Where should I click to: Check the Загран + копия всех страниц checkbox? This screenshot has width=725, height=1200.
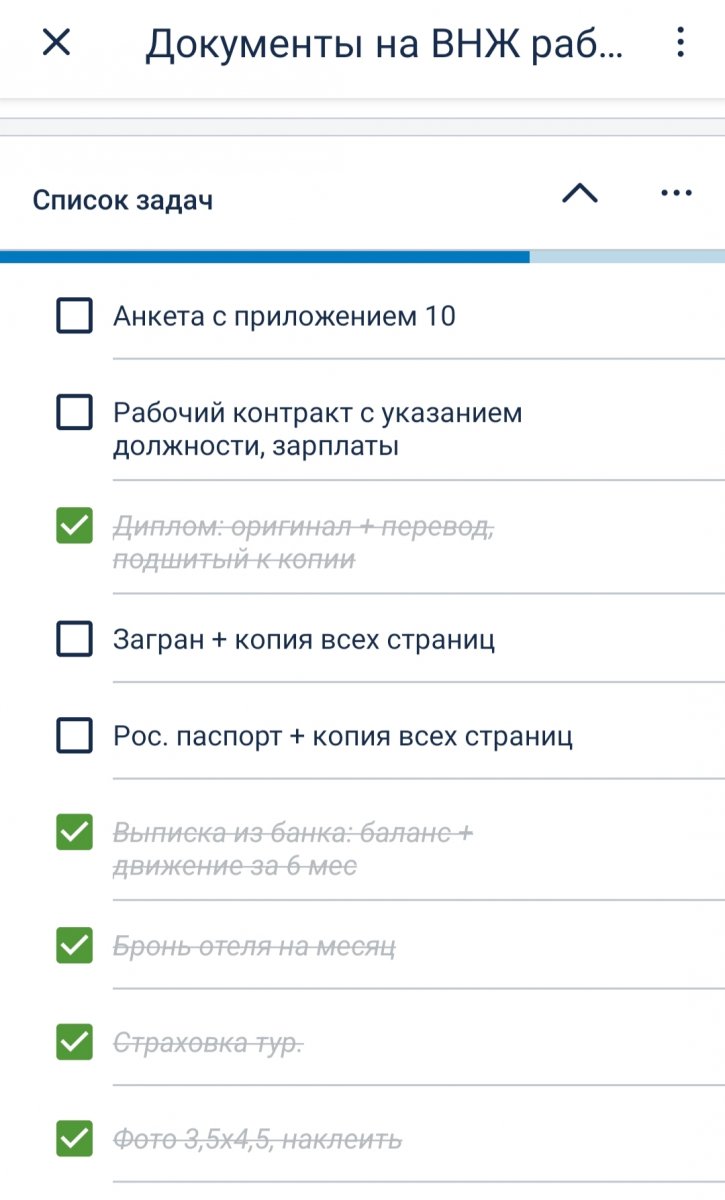[x=74, y=639]
